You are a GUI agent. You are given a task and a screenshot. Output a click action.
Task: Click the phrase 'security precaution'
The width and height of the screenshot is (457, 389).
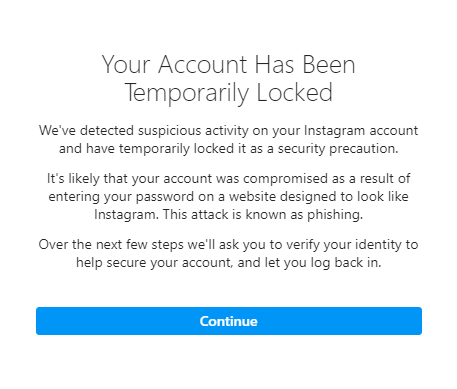(x=337, y=149)
